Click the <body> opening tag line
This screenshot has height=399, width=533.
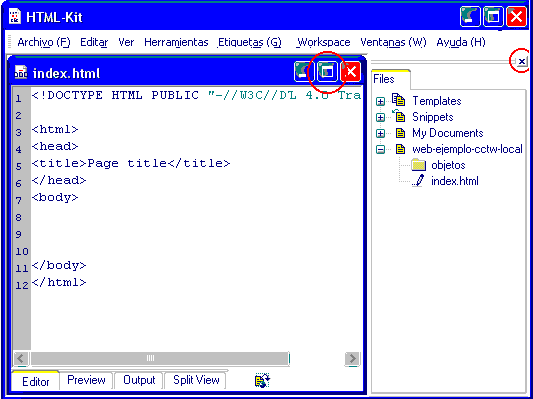(55, 197)
